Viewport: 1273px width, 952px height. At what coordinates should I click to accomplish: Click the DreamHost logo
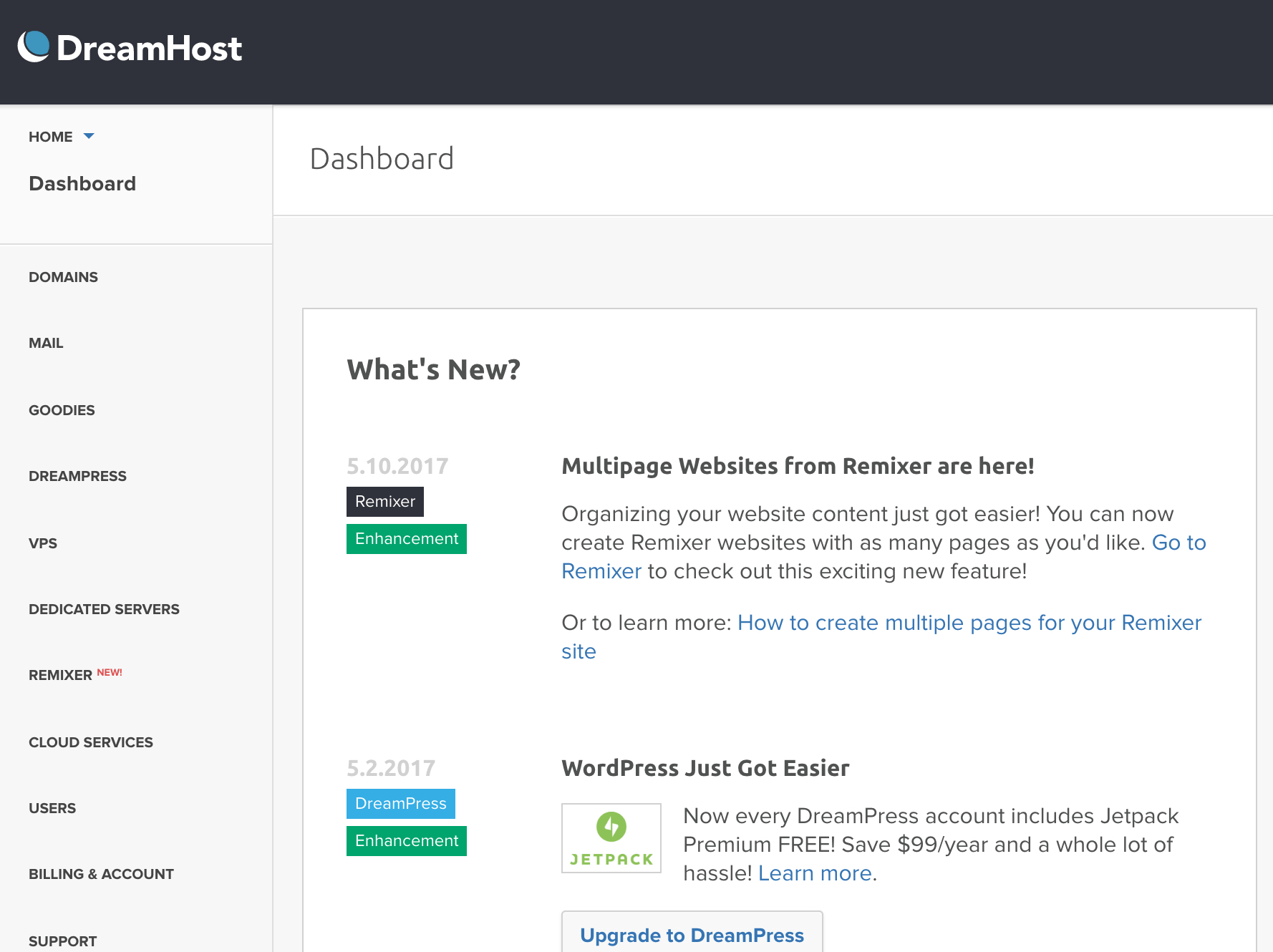click(x=130, y=48)
